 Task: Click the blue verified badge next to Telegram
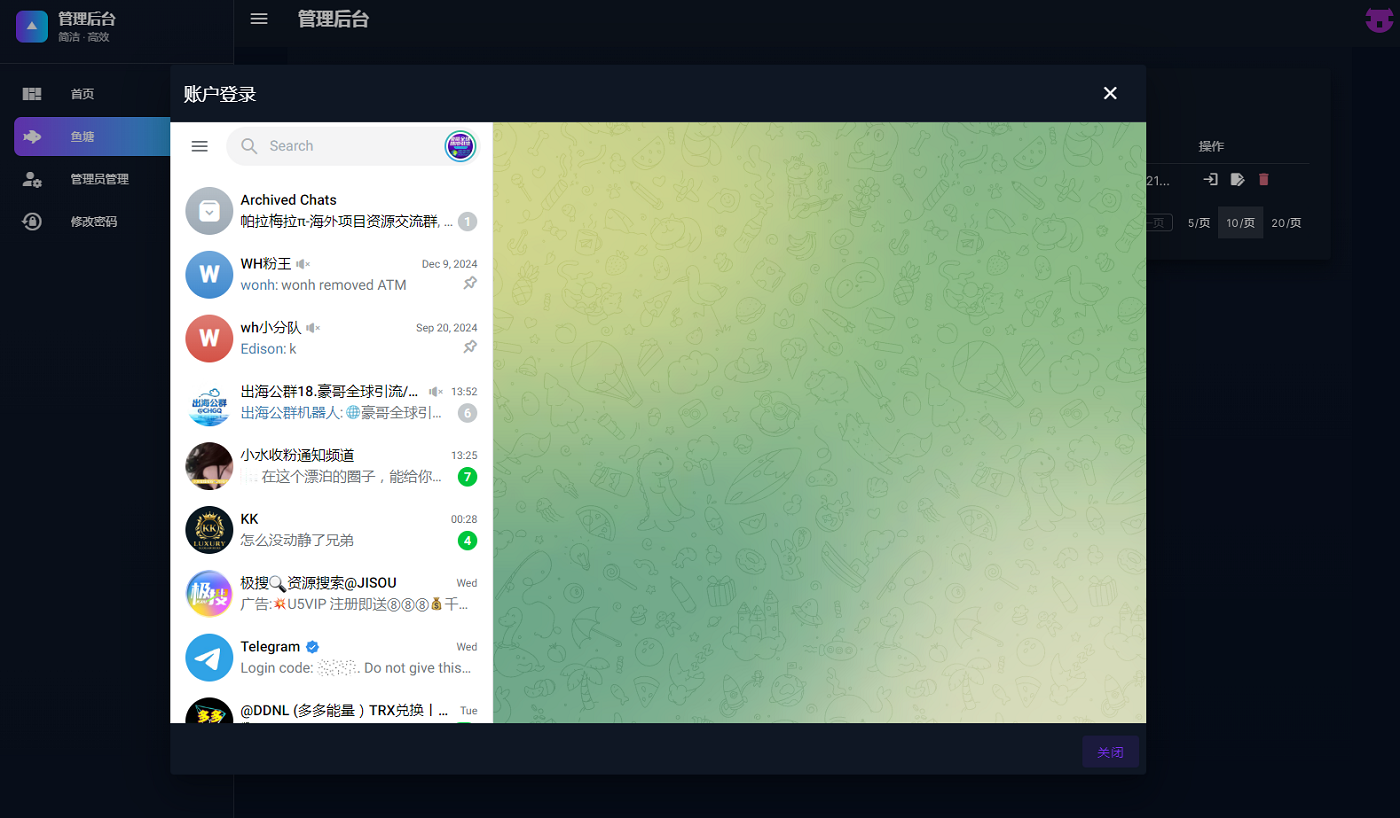[311, 646]
